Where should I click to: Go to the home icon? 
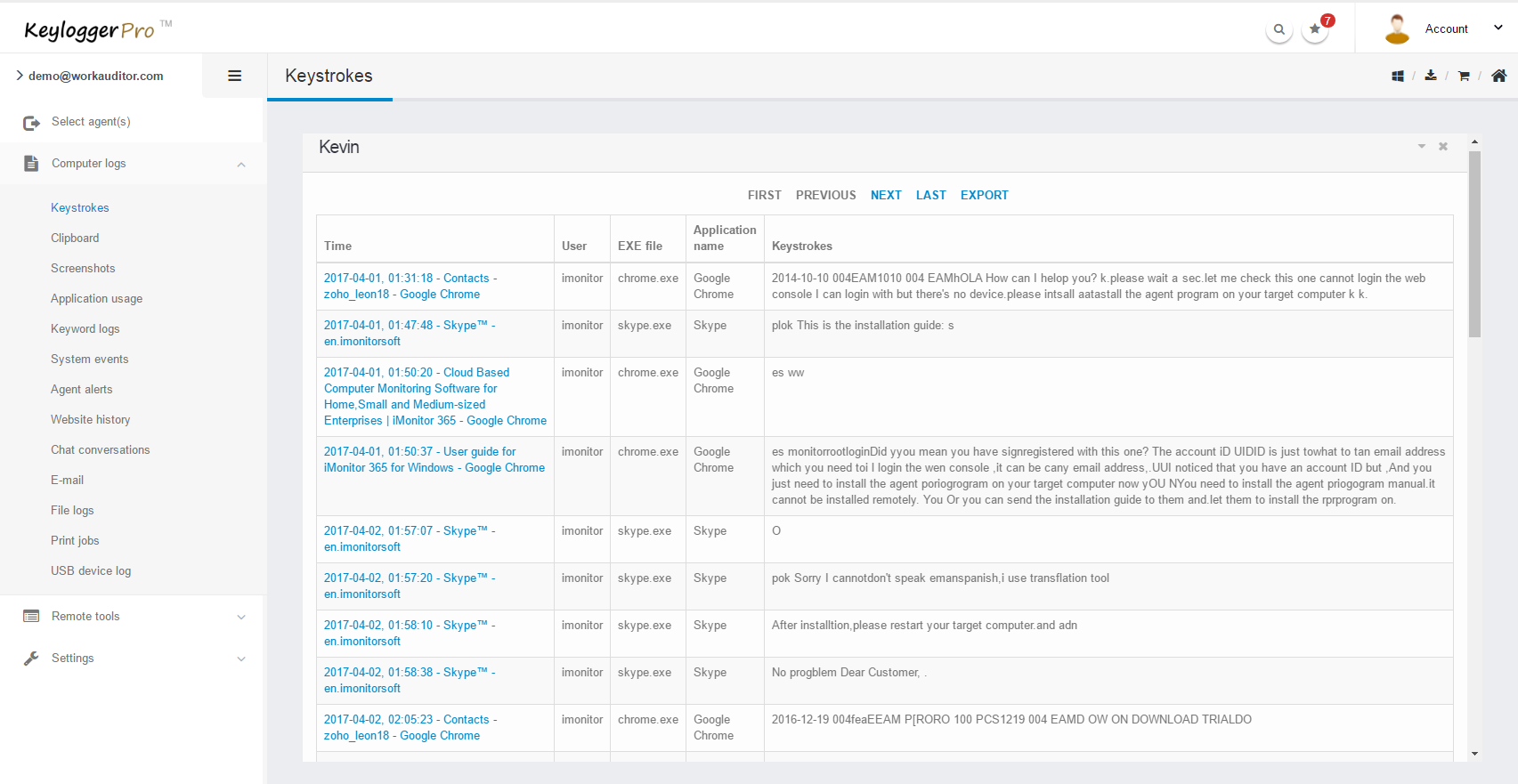(1499, 76)
